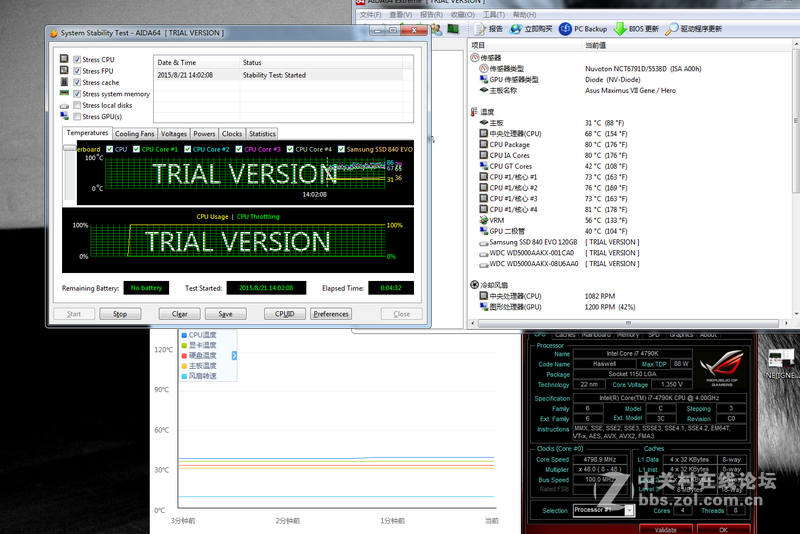Uncheck the Stress CPU checkbox
This screenshot has width=800, height=534.
coord(77,60)
